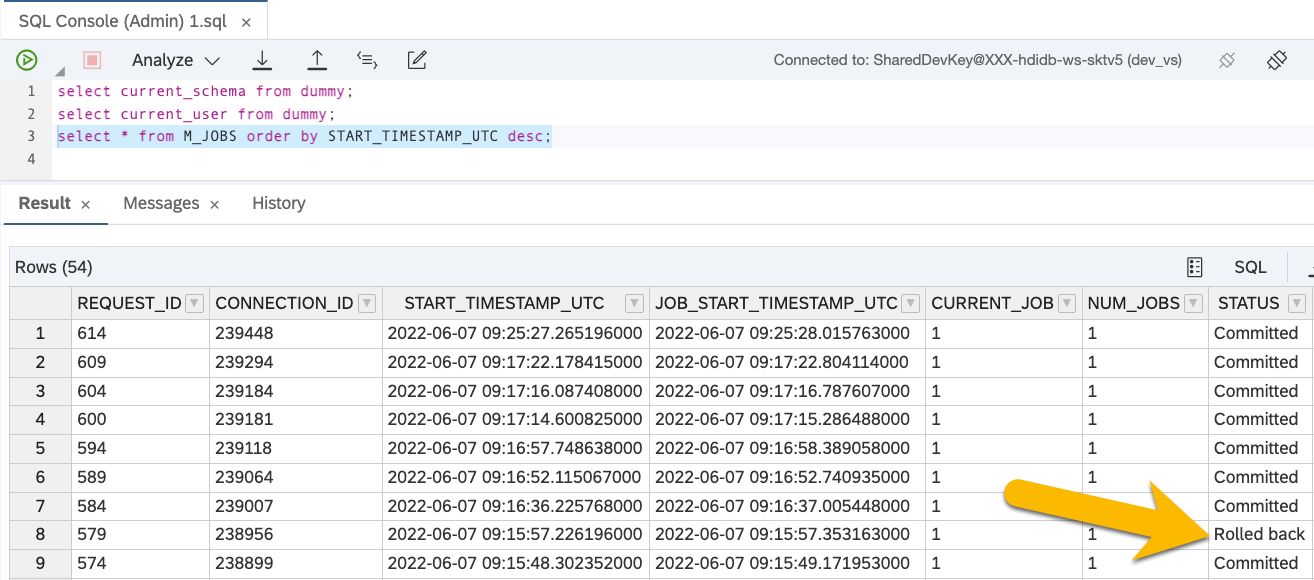This screenshot has height=580, width=1314.
Task: Open the run options small triangle expander
Action: [x=59, y=71]
